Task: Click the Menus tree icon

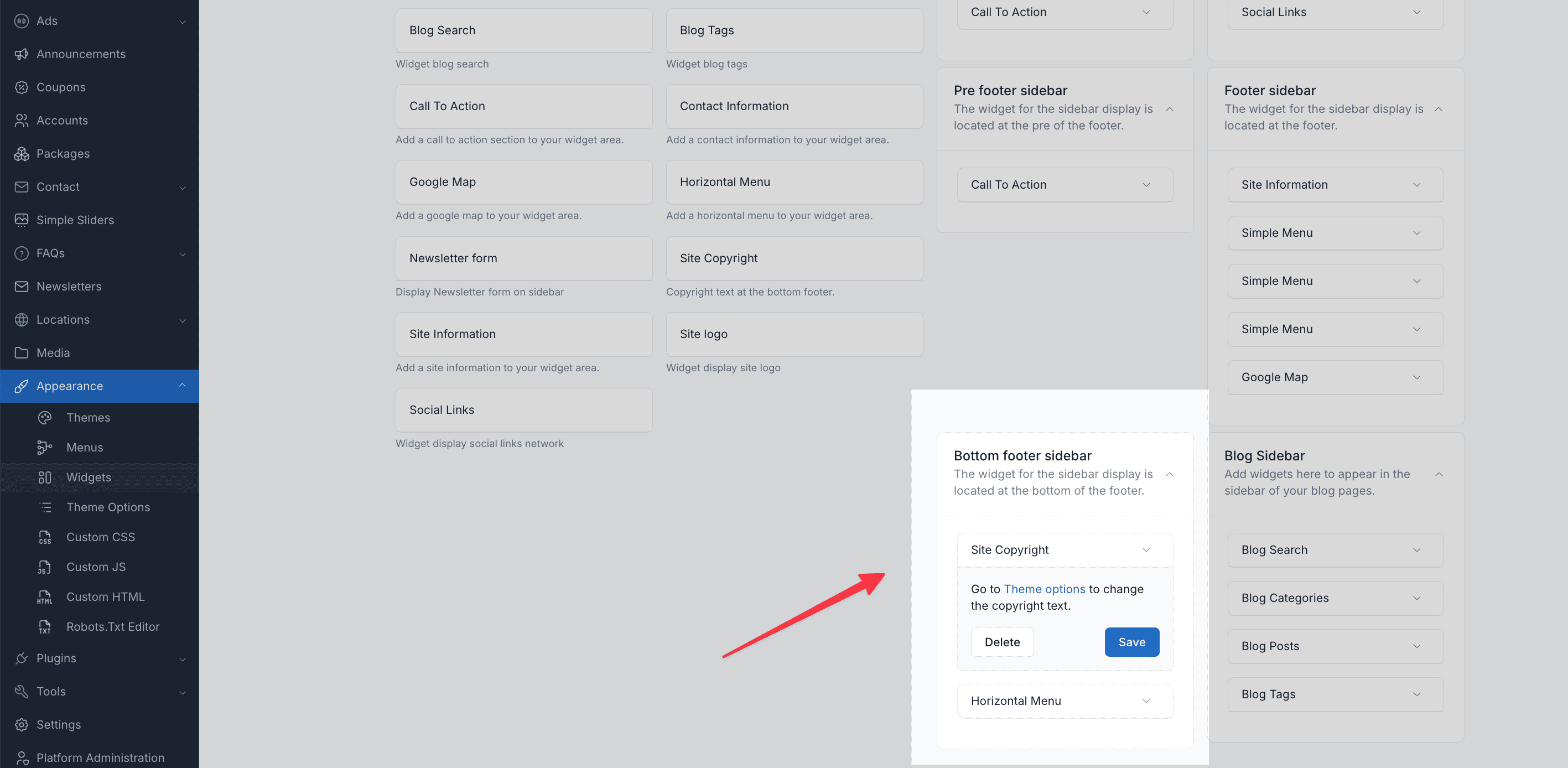Action: [44, 447]
